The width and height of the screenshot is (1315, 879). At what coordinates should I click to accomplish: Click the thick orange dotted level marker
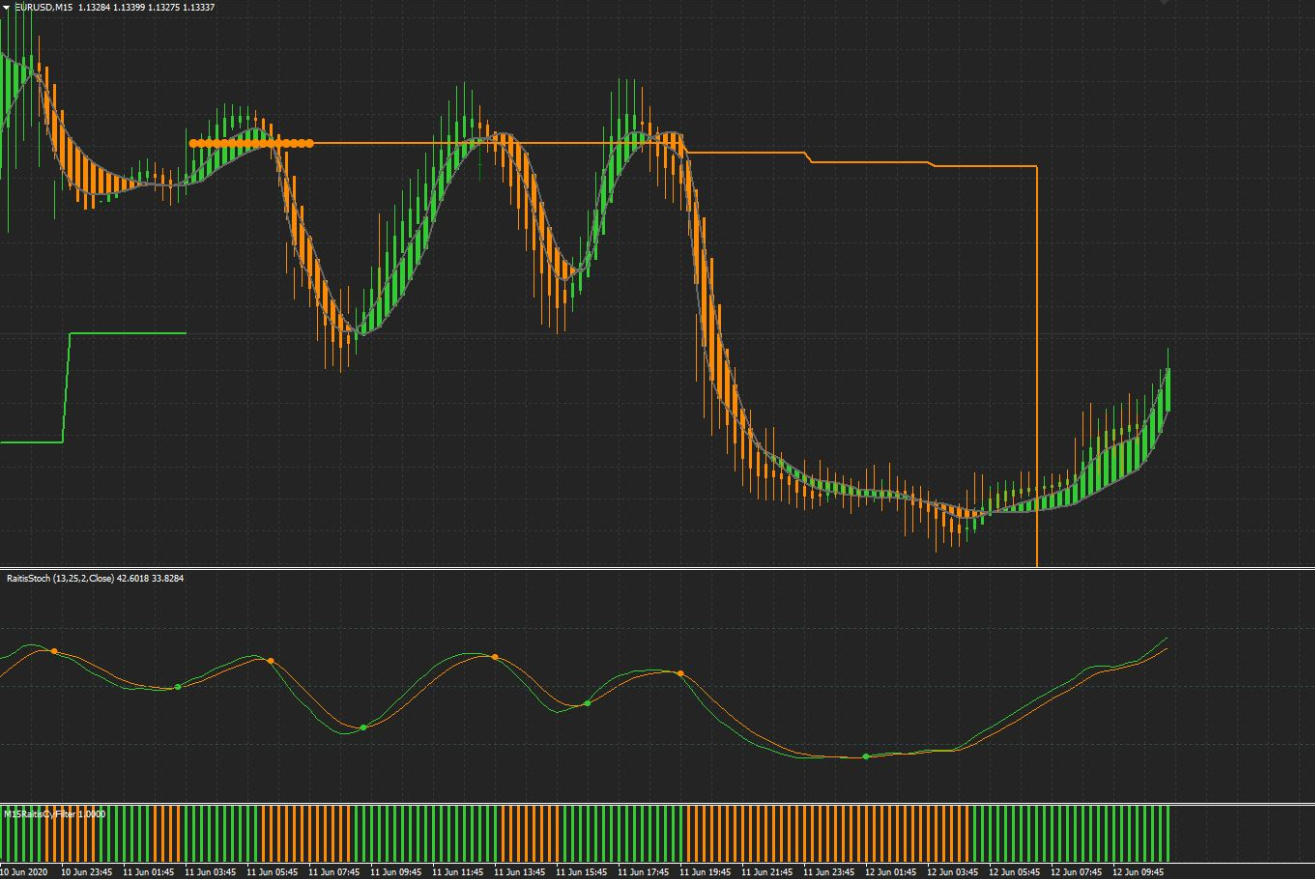(x=250, y=143)
